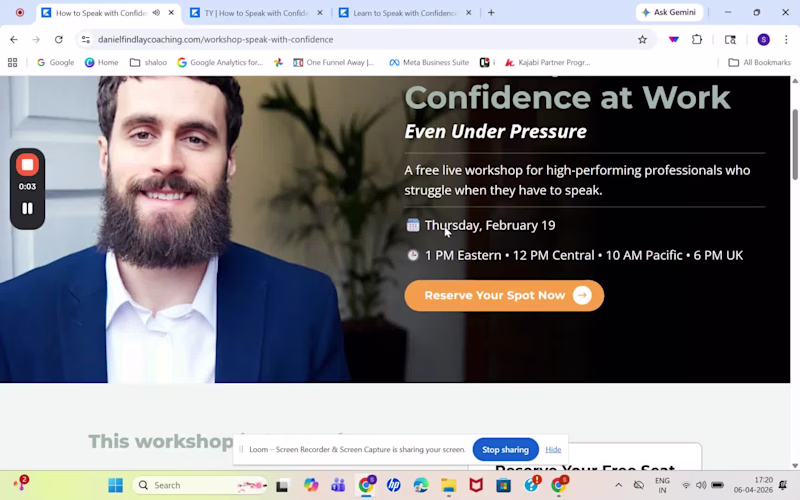The image size is (800, 500).
Task: Open Microsoft Edge from the taskbar
Action: point(421,485)
